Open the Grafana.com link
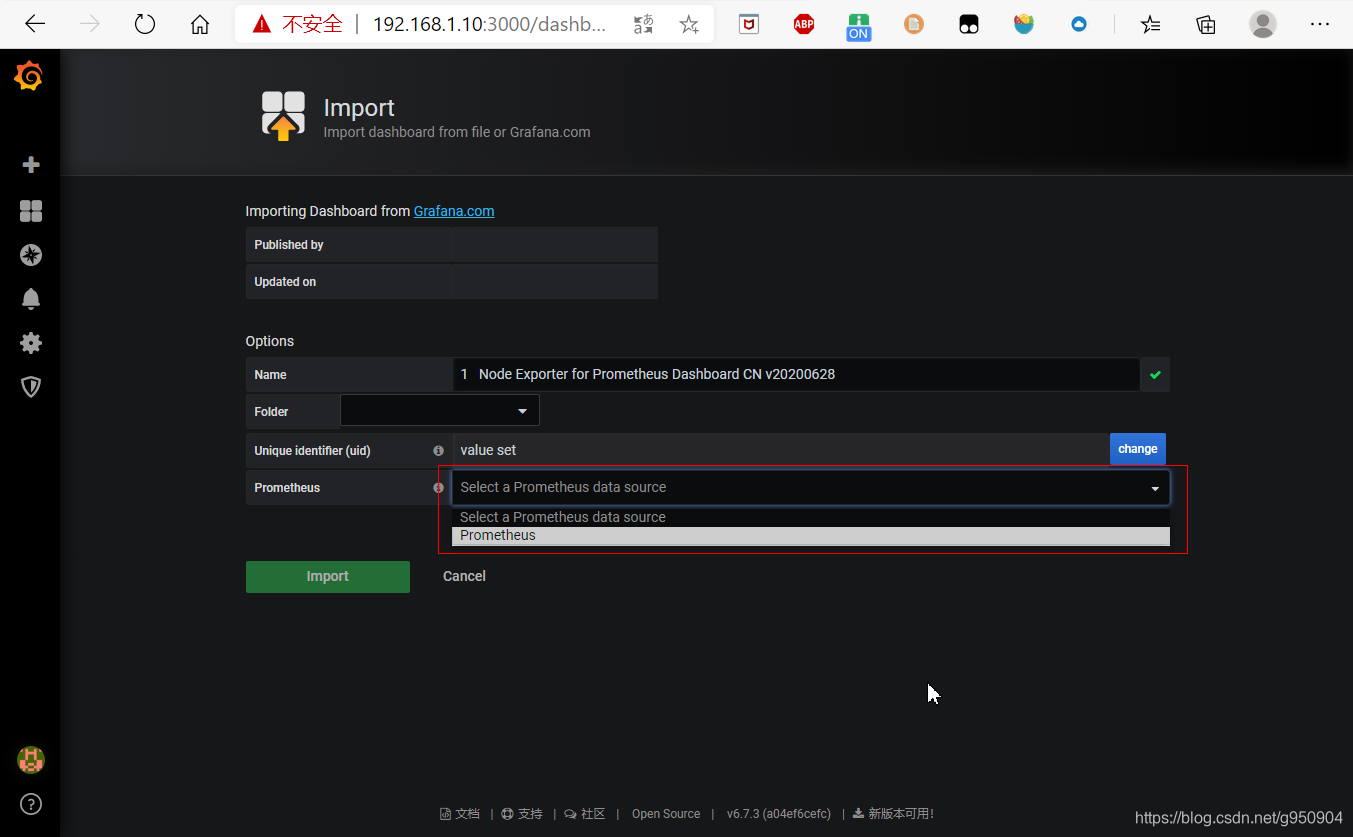Image resolution: width=1353 pixels, height=837 pixels. tap(454, 211)
